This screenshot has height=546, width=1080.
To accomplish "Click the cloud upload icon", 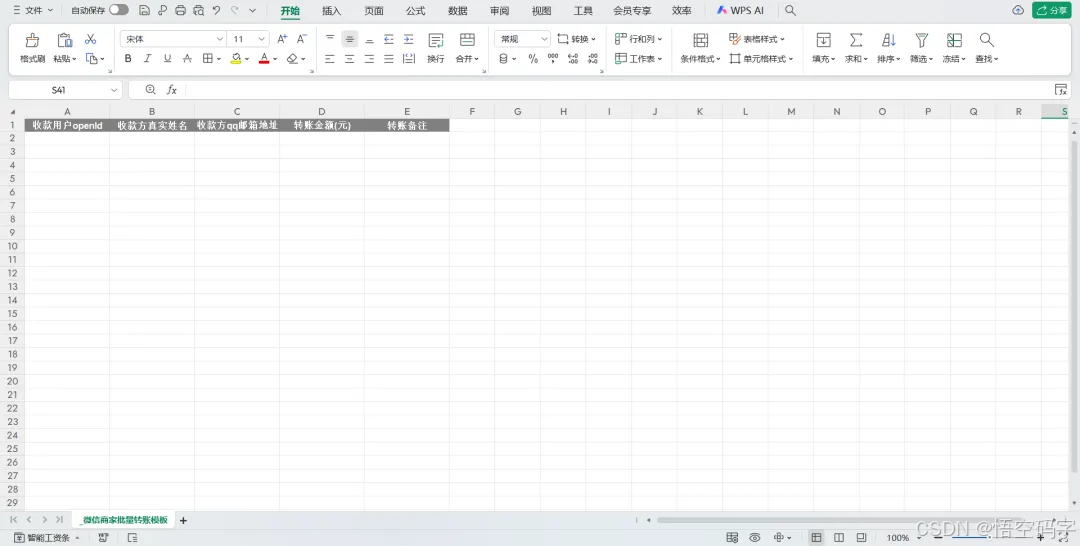I will tap(1018, 10).
